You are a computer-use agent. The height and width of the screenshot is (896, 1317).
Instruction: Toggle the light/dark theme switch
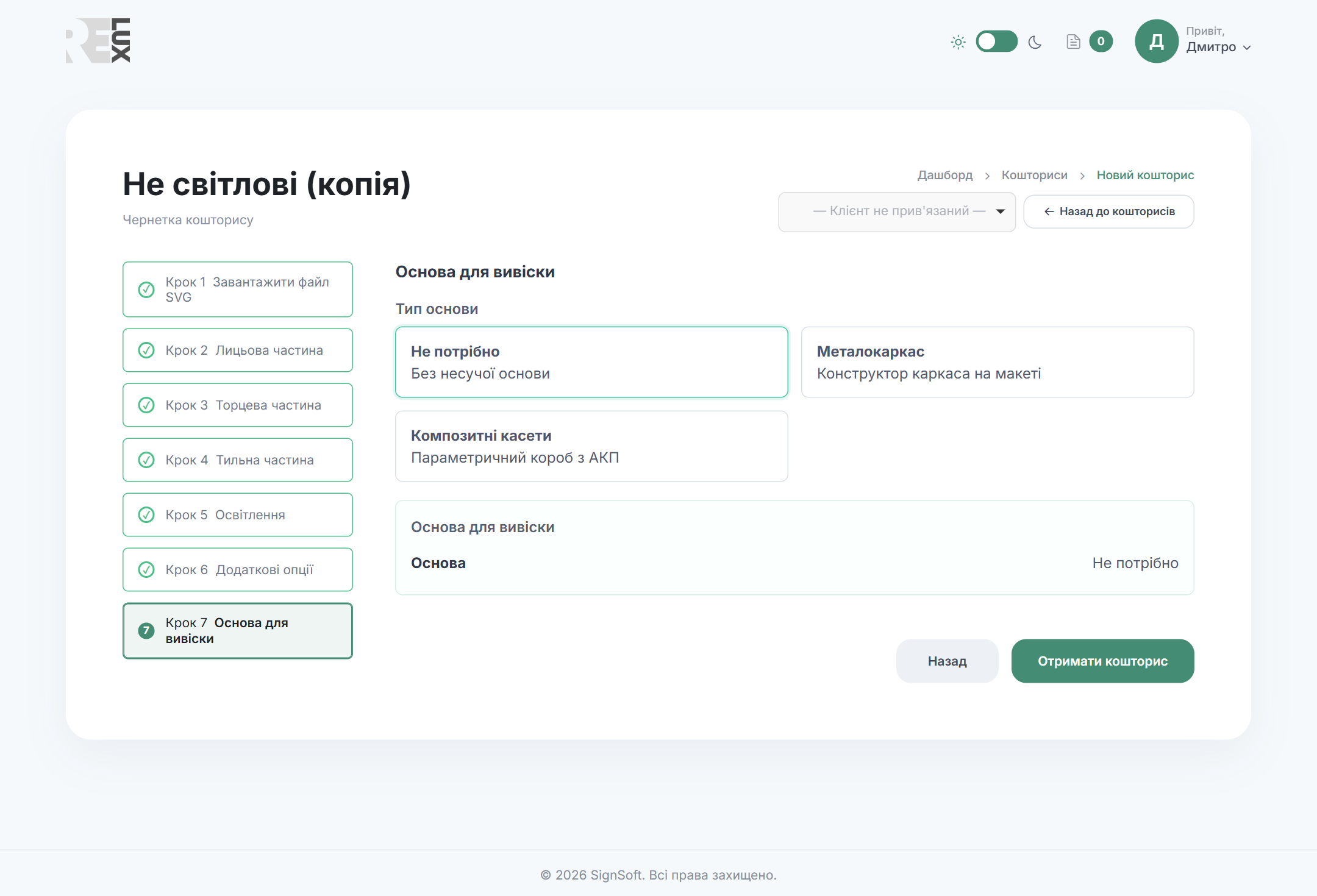coord(996,41)
